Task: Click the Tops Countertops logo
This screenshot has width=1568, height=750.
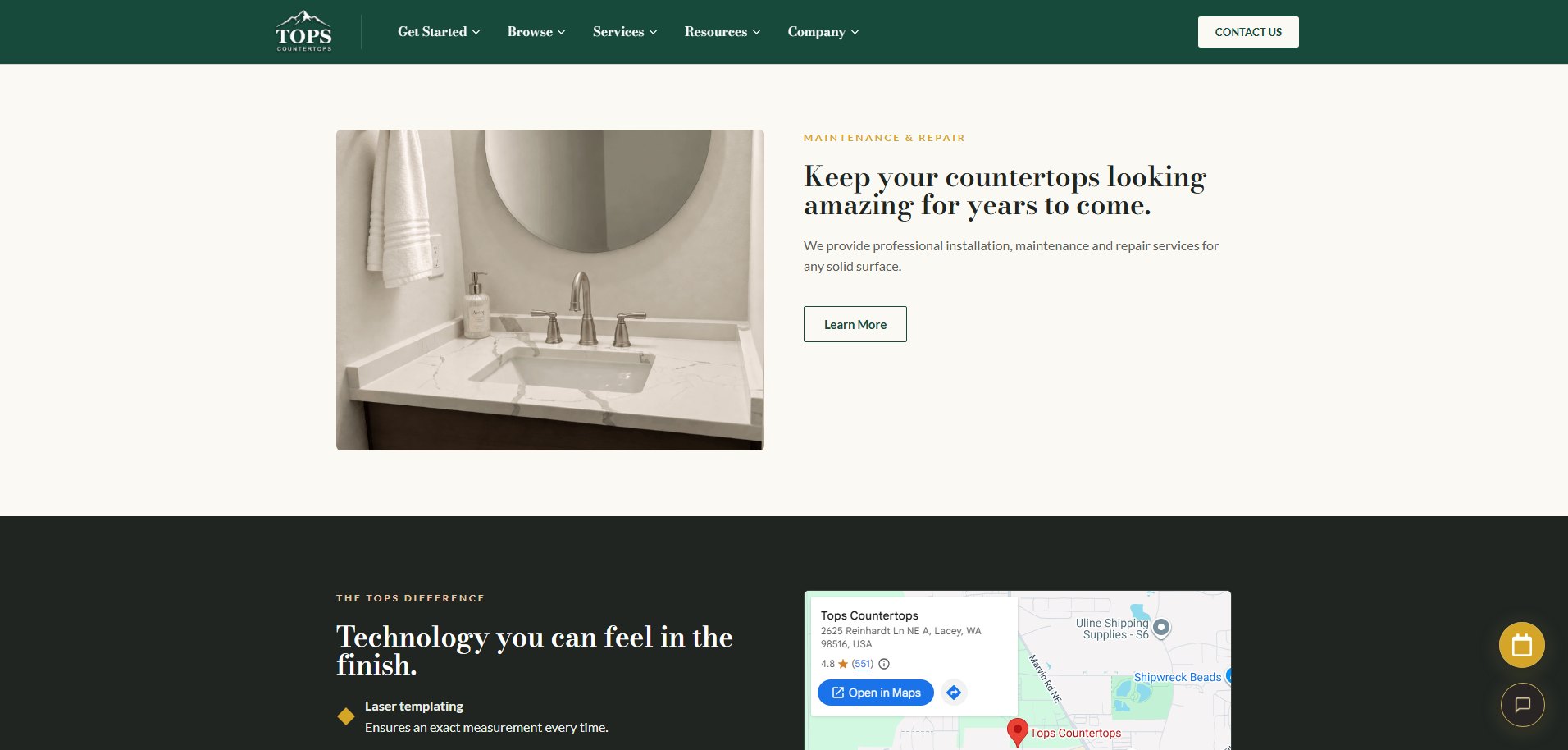Action: tap(304, 31)
